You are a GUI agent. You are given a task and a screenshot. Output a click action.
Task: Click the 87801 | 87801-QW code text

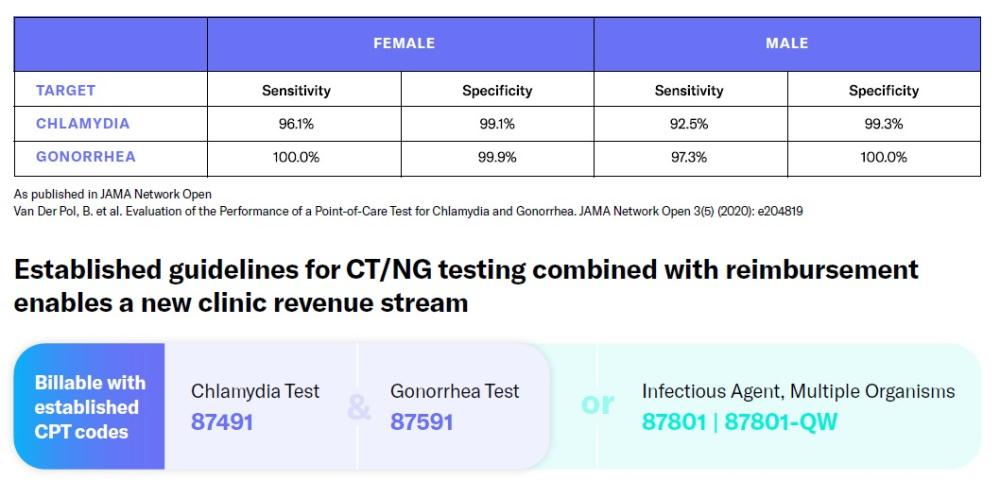click(x=739, y=422)
